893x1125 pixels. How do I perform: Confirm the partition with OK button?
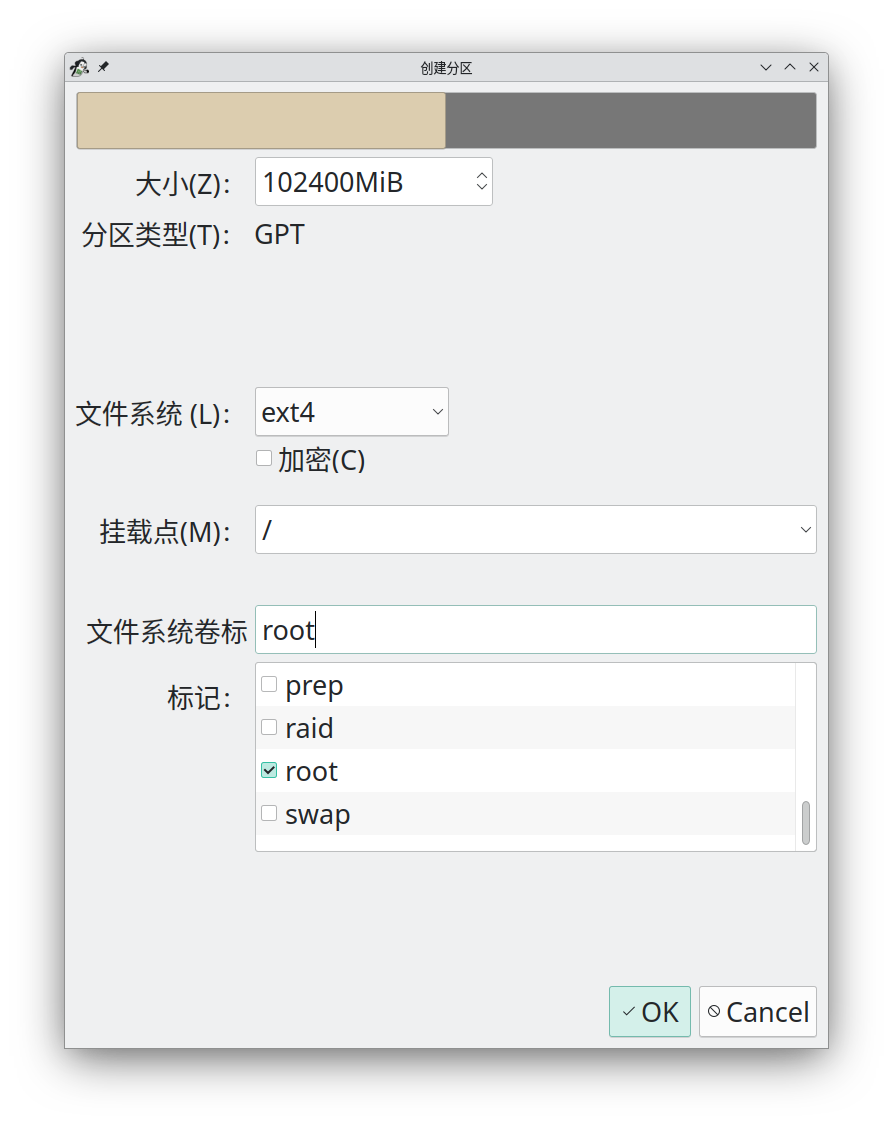click(x=649, y=1012)
